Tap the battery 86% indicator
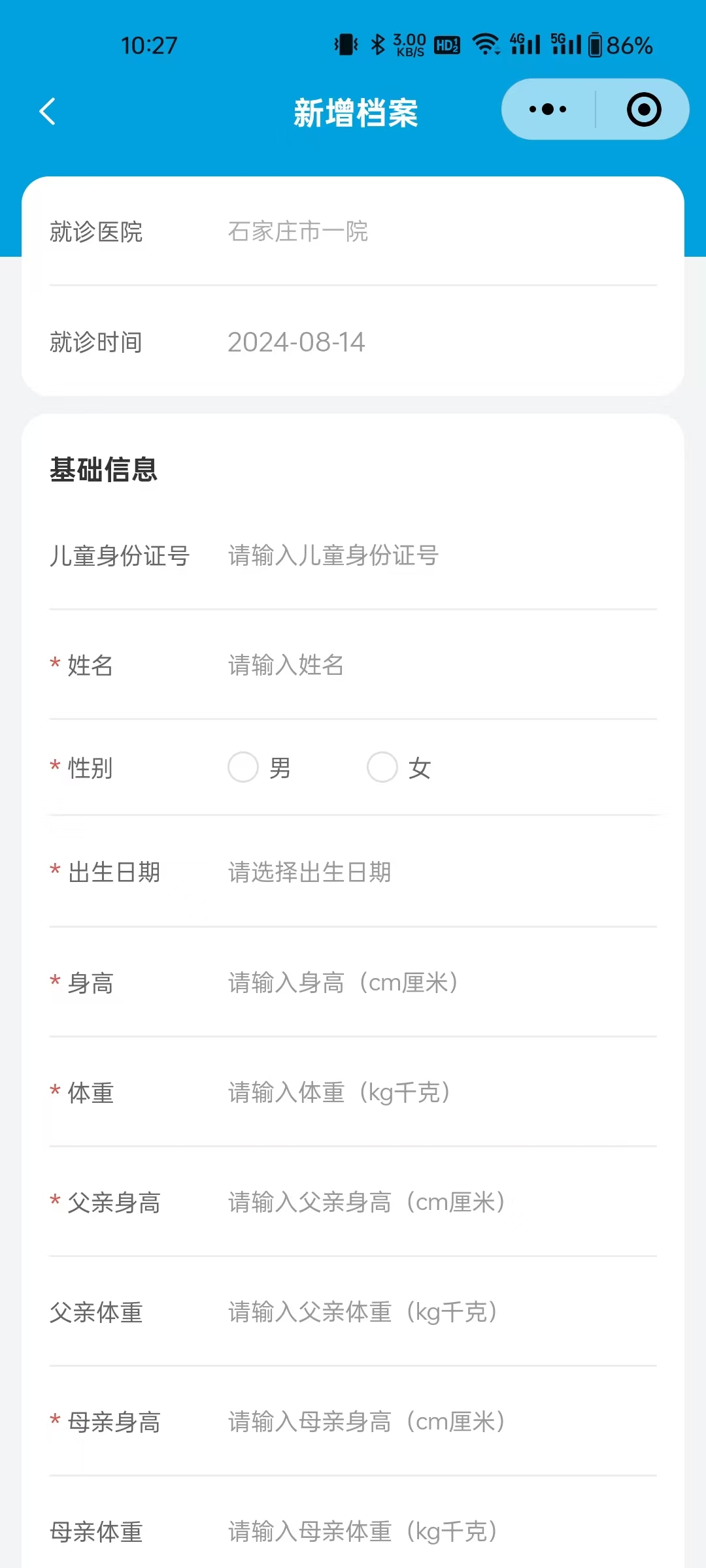 [x=620, y=45]
